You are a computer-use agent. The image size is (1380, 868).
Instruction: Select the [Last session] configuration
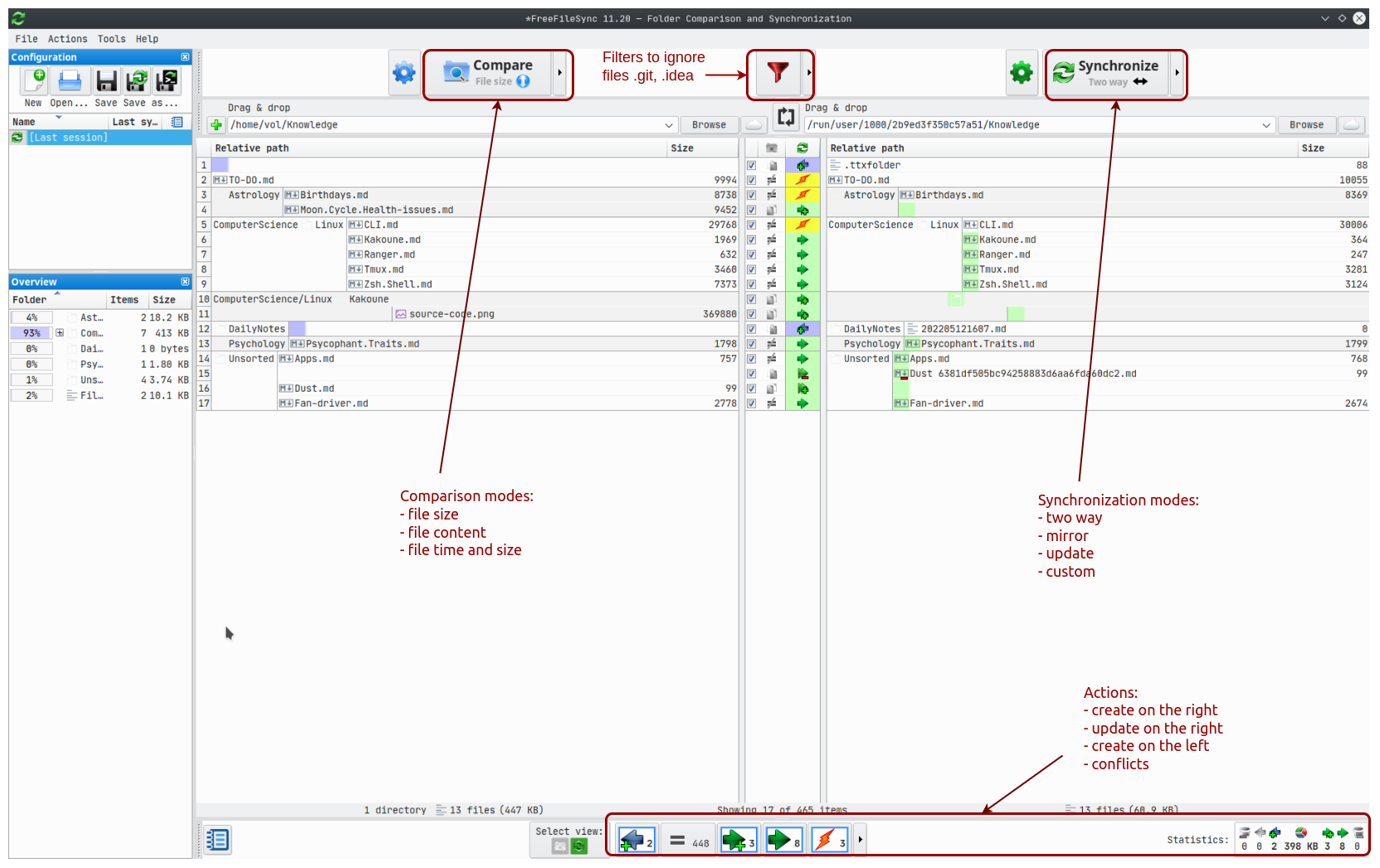(x=100, y=138)
